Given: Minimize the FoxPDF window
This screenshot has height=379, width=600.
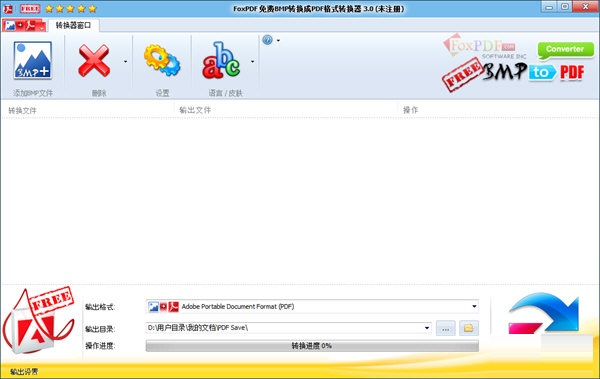Looking at the screenshot, I should pyautogui.click(x=549, y=7).
